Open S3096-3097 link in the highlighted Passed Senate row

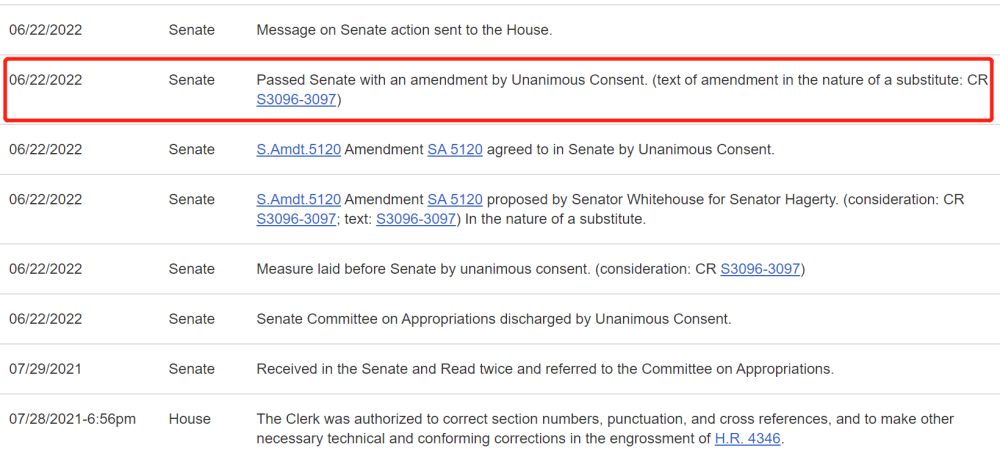[298, 100]
